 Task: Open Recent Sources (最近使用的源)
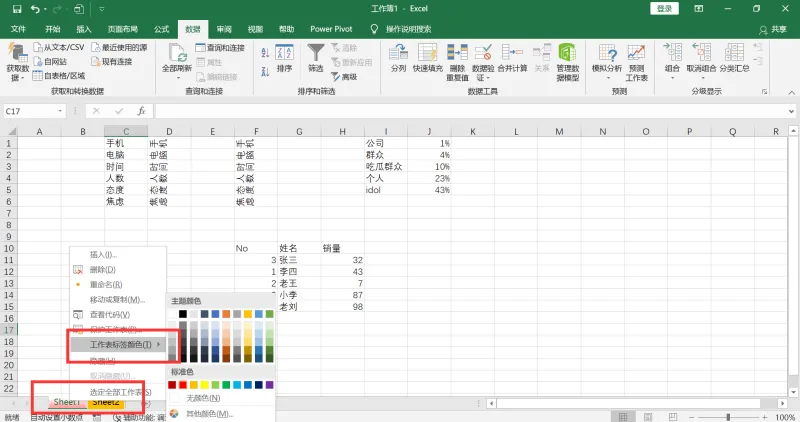point(119,47)
